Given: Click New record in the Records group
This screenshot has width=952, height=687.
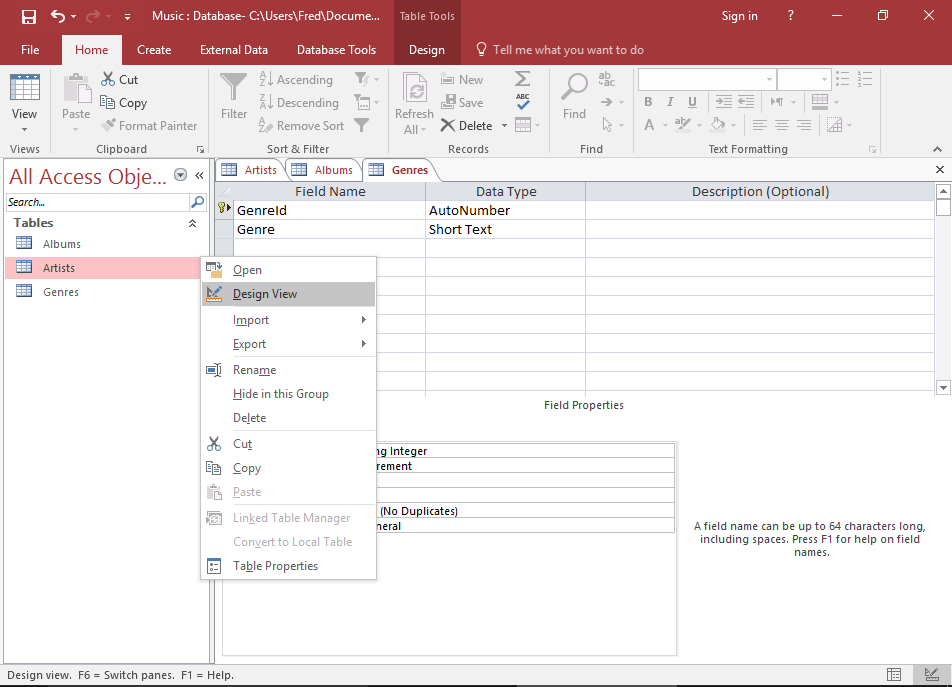Looking at the screenshot, I should click(462, 80).
